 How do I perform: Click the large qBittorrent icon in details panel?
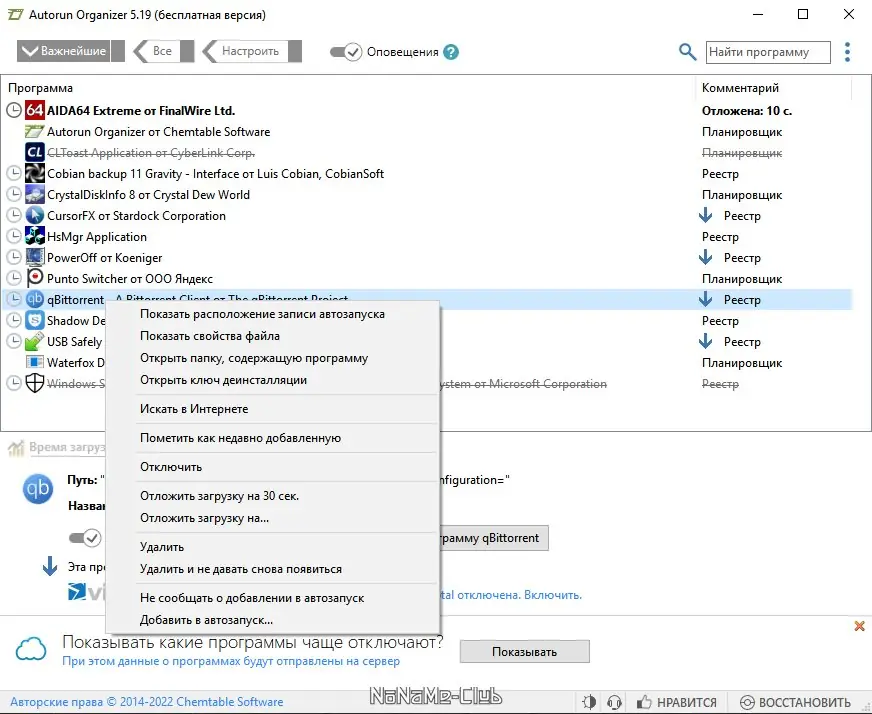(x=38, y=489)
